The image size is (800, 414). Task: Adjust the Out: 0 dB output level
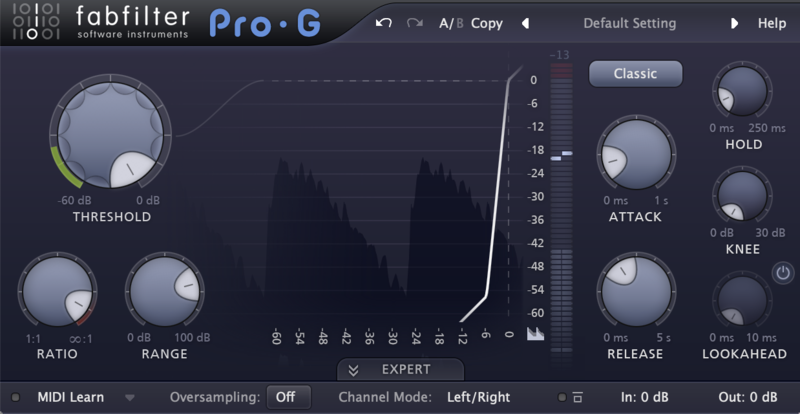coord(748,397)
